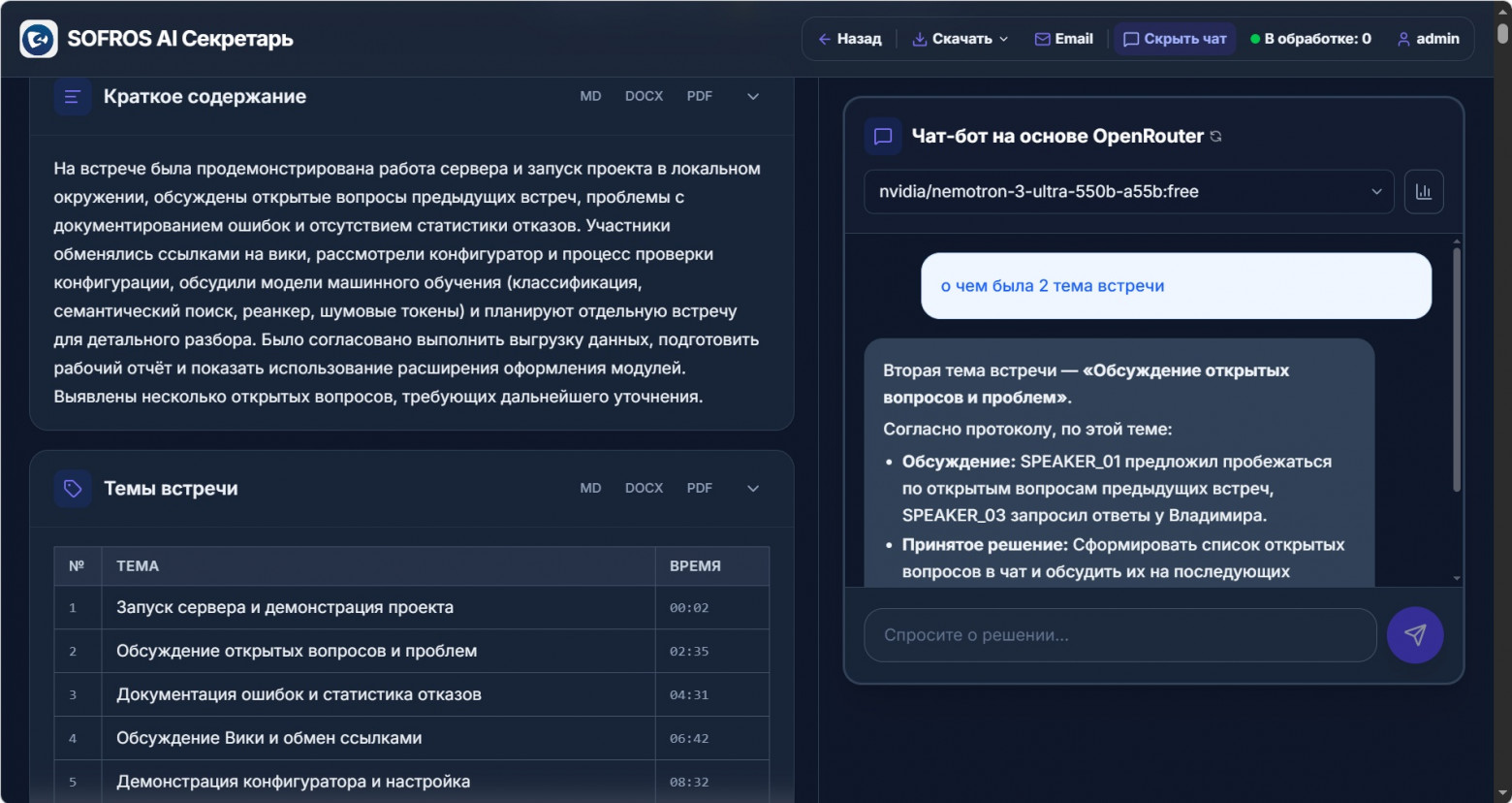Open the admin user menu
This screenshot has height=803, width=1512.
[x=1428, y=39]
